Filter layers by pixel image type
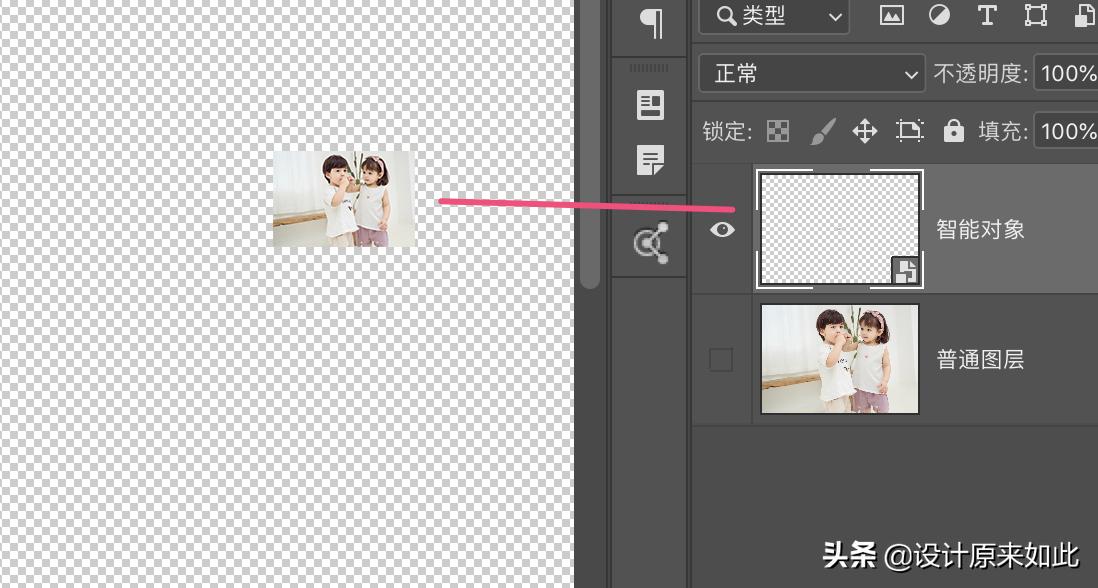 [x=891, y=15]
